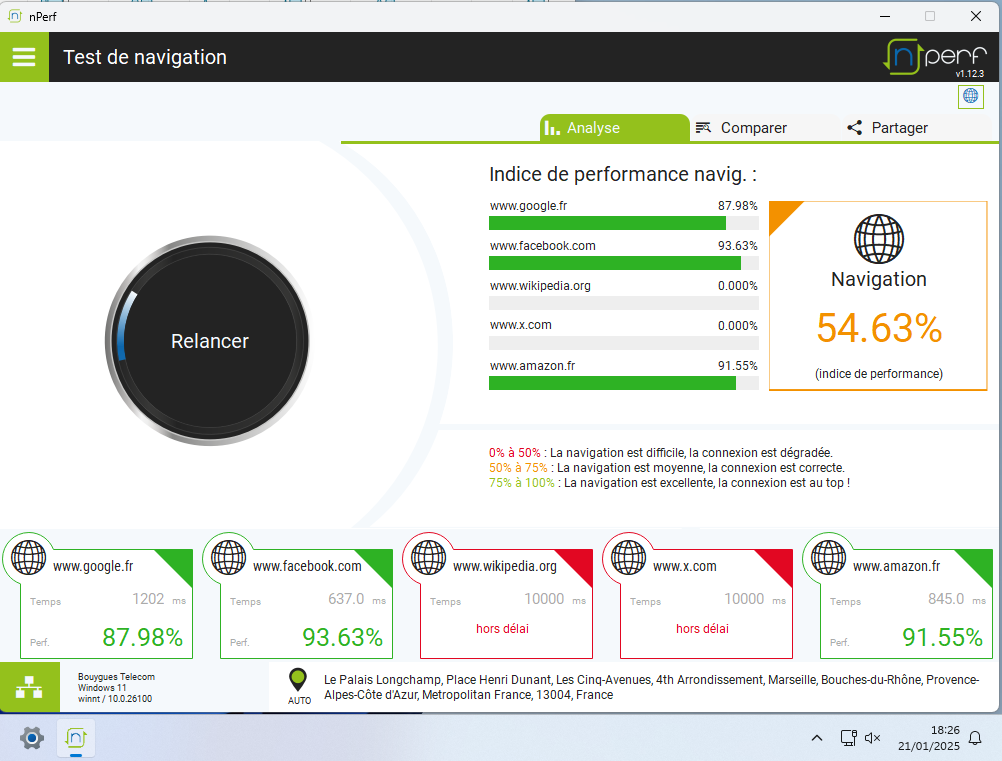Click the AUTO location pin icon
This screenshot has width=1002, height=761.
tap(298, 680)
